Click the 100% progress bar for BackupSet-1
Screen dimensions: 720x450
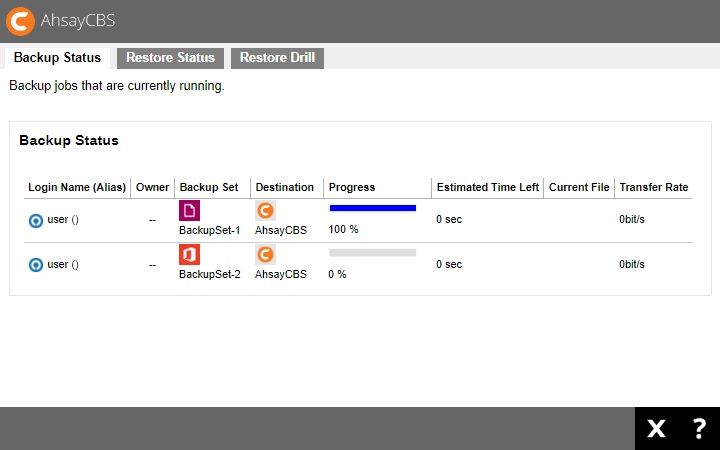(x=372, y=208)
